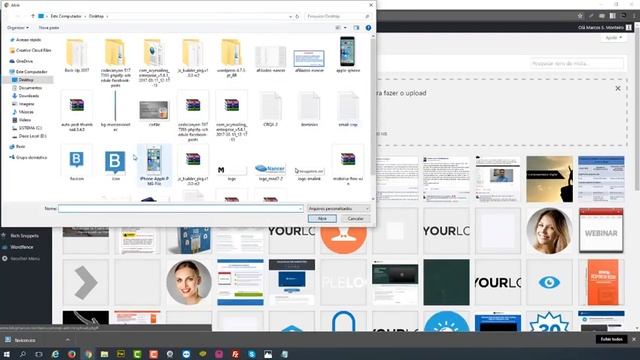Screen dimensions: 640x360
Task: Click the Cancelar button
Action: 355,219
